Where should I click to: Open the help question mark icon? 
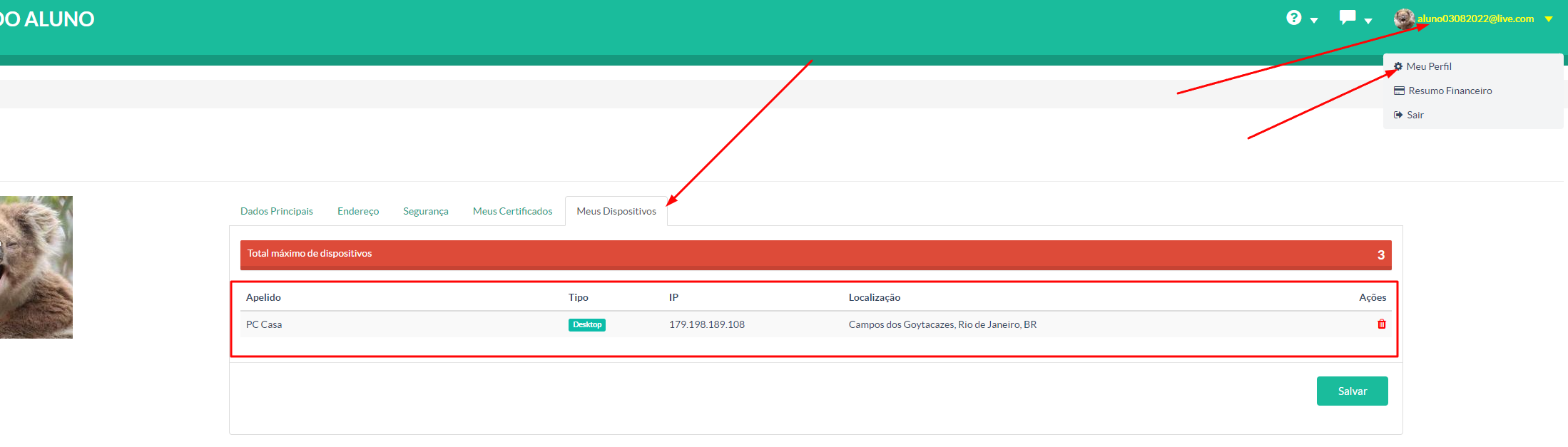(1293, 18)
